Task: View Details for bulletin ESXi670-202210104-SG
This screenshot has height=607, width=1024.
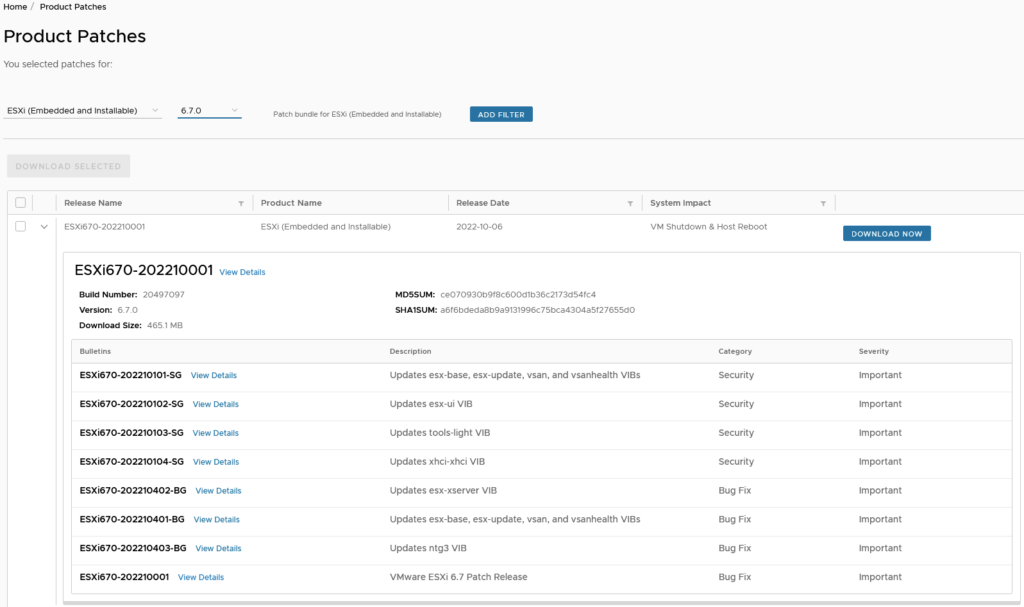Action: click(x=216, y=461)
